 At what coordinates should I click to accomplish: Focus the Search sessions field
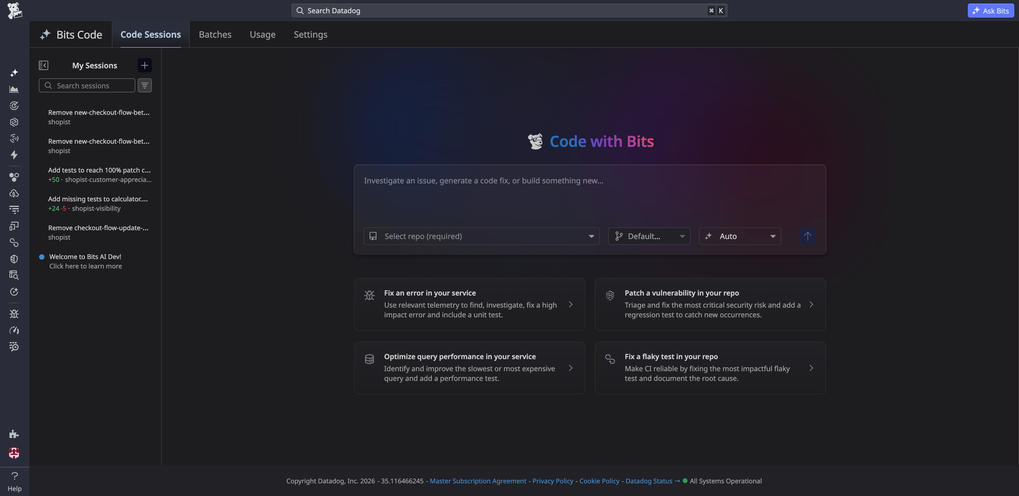87,85
